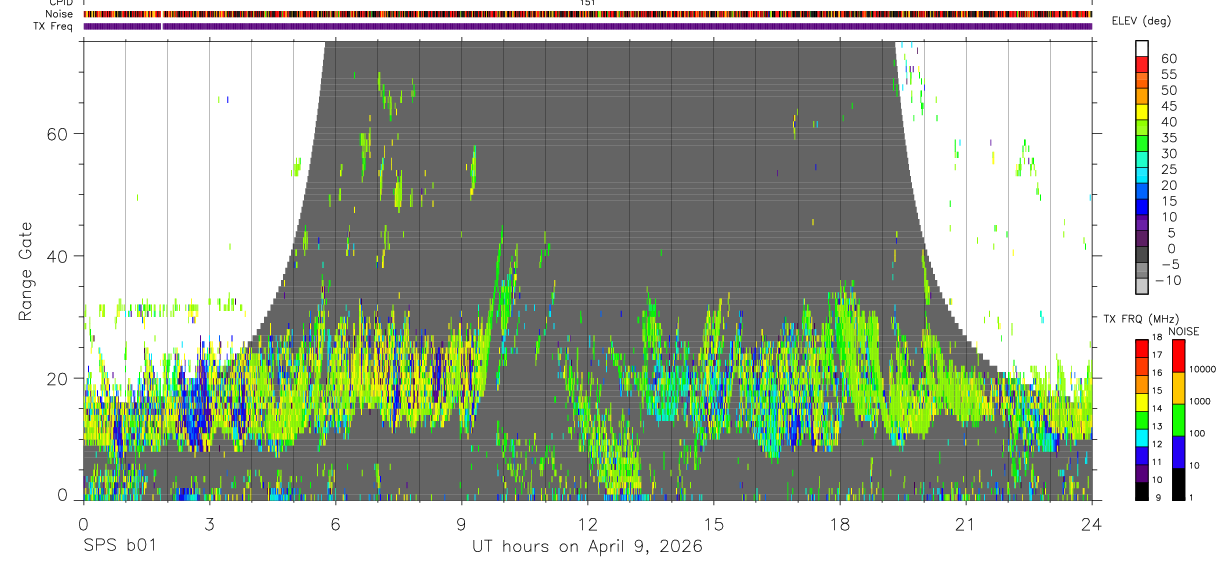
Task: Click x-axis tick label '21'
Action: [965, 524]
